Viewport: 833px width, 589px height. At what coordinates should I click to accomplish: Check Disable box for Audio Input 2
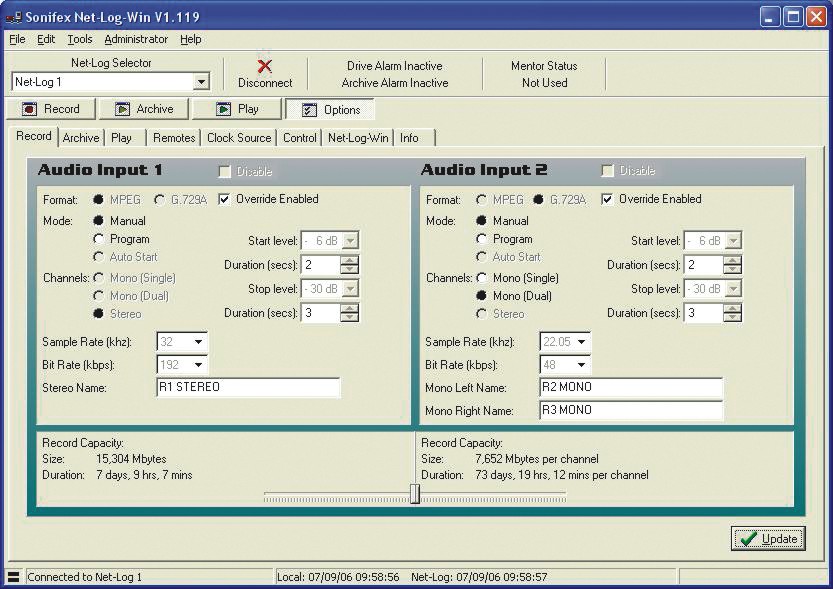(607, 170)
